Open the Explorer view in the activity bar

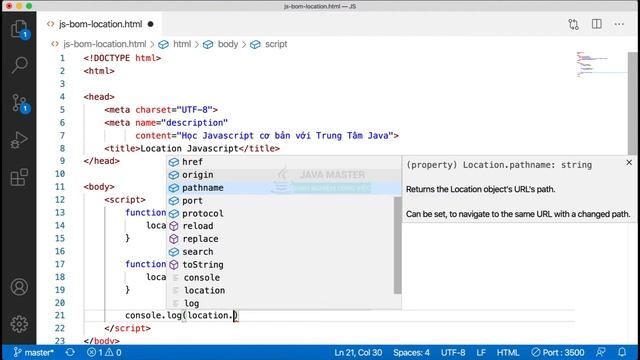(x=19, y=29)
